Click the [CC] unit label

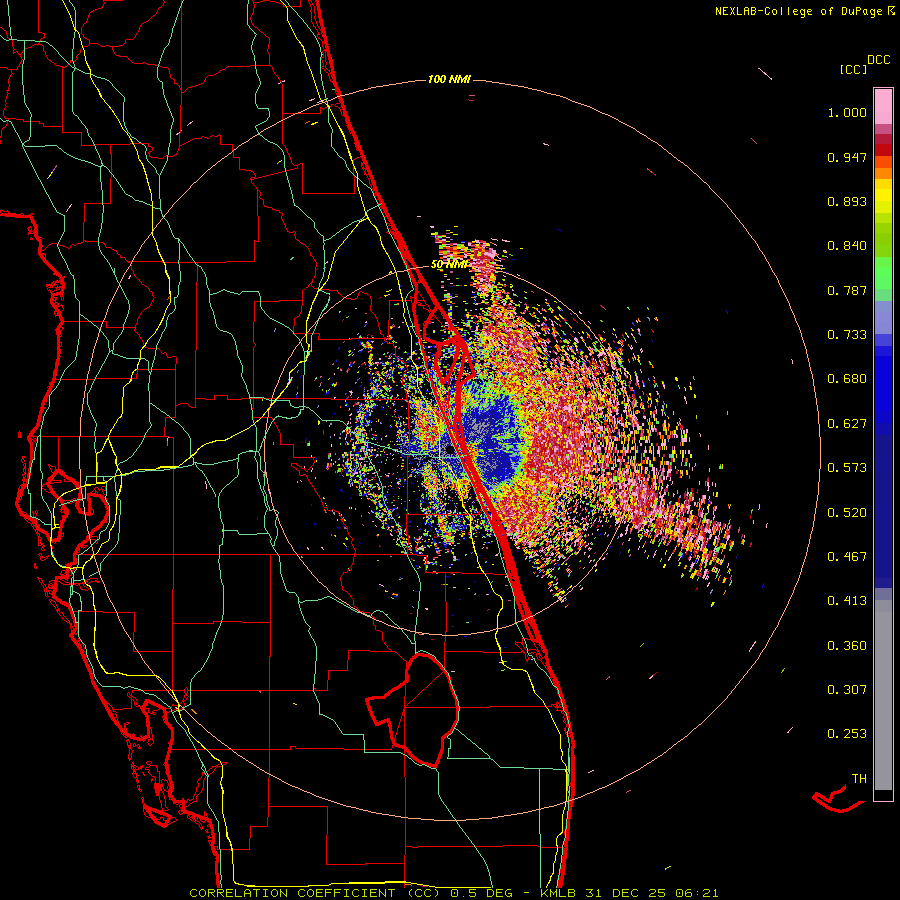[x=854, y=69]
